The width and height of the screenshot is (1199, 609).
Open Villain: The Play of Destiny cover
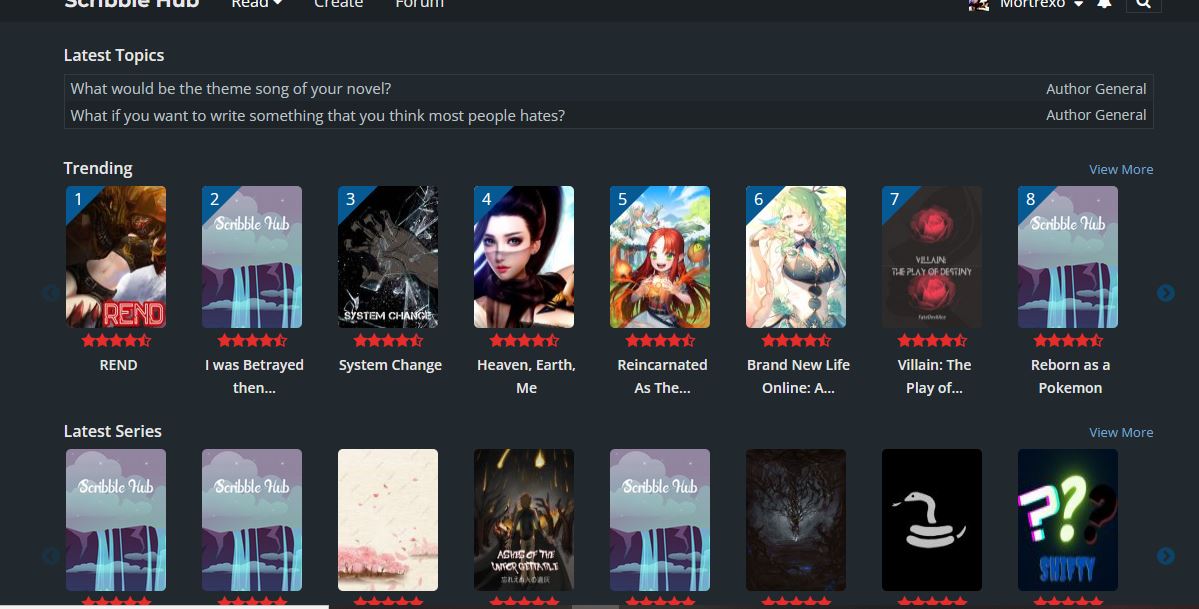(932, 257)
